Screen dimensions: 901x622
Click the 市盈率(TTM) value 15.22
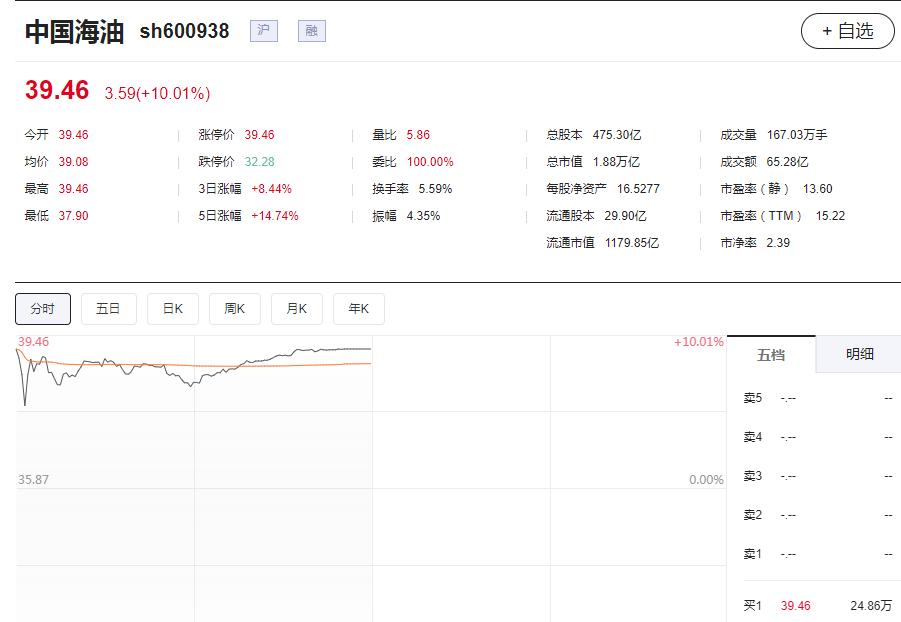(830, 216)
